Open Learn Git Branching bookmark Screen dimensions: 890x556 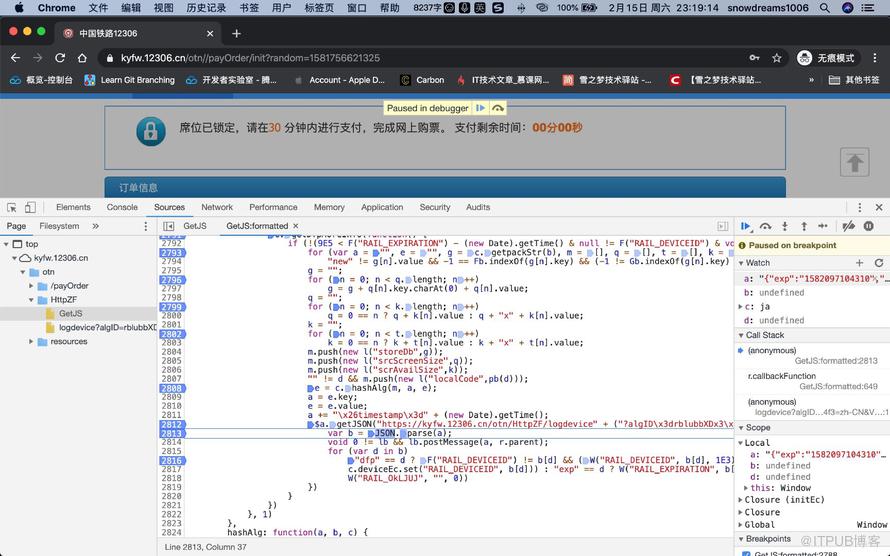click(x=129, y=80)
